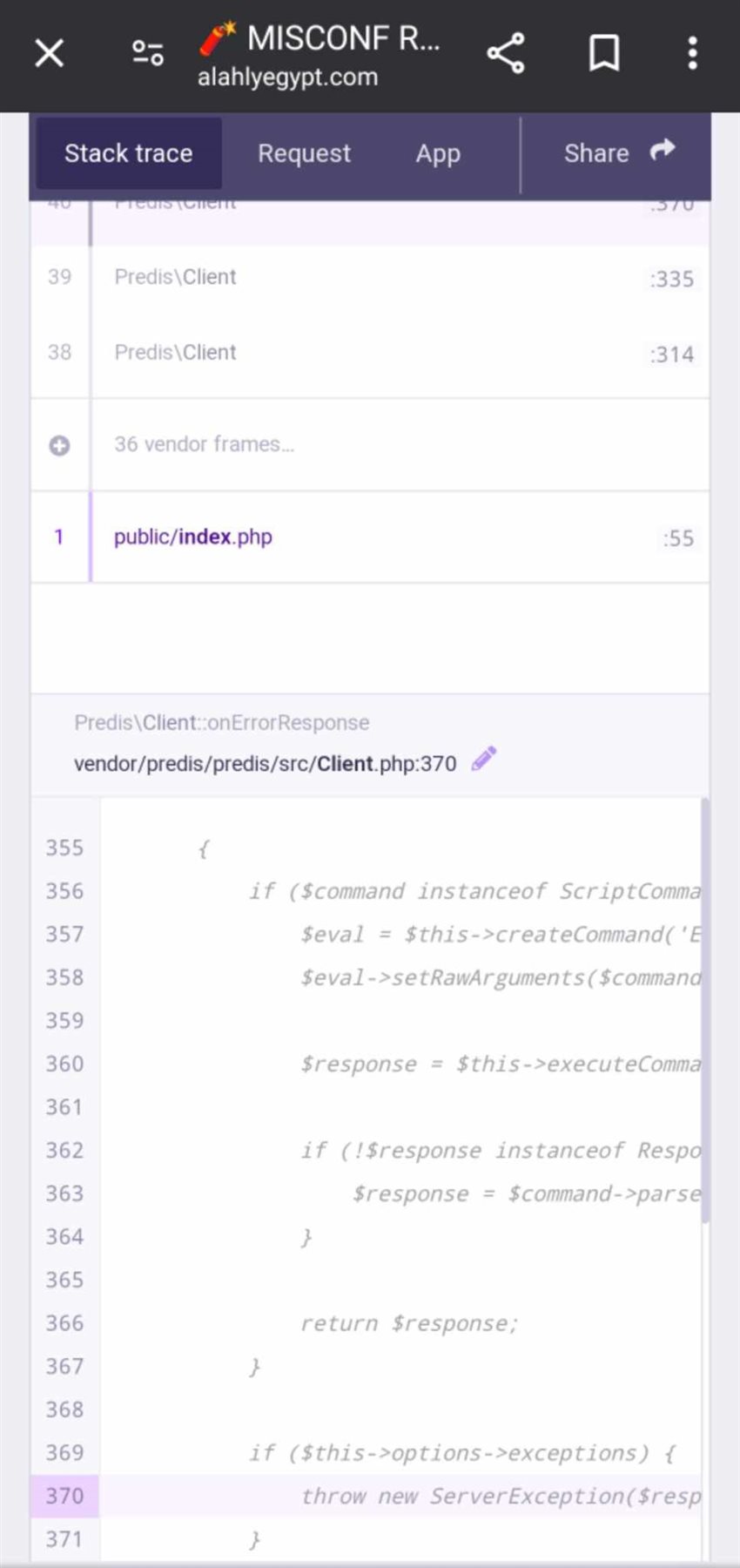Open the App tab
This screenshot has width=740, height=1568.
(437, 154)
